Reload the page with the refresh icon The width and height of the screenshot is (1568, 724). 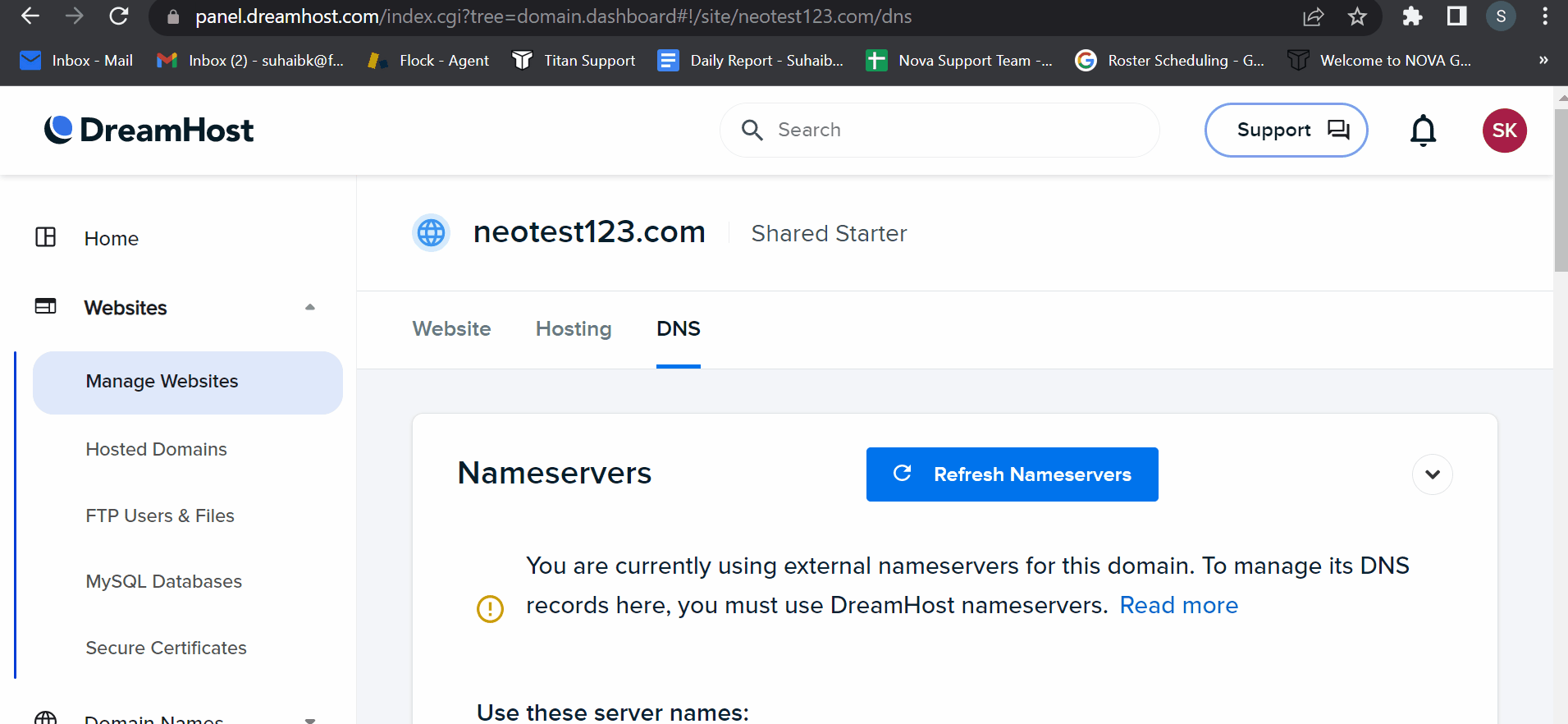pos(119,16)
